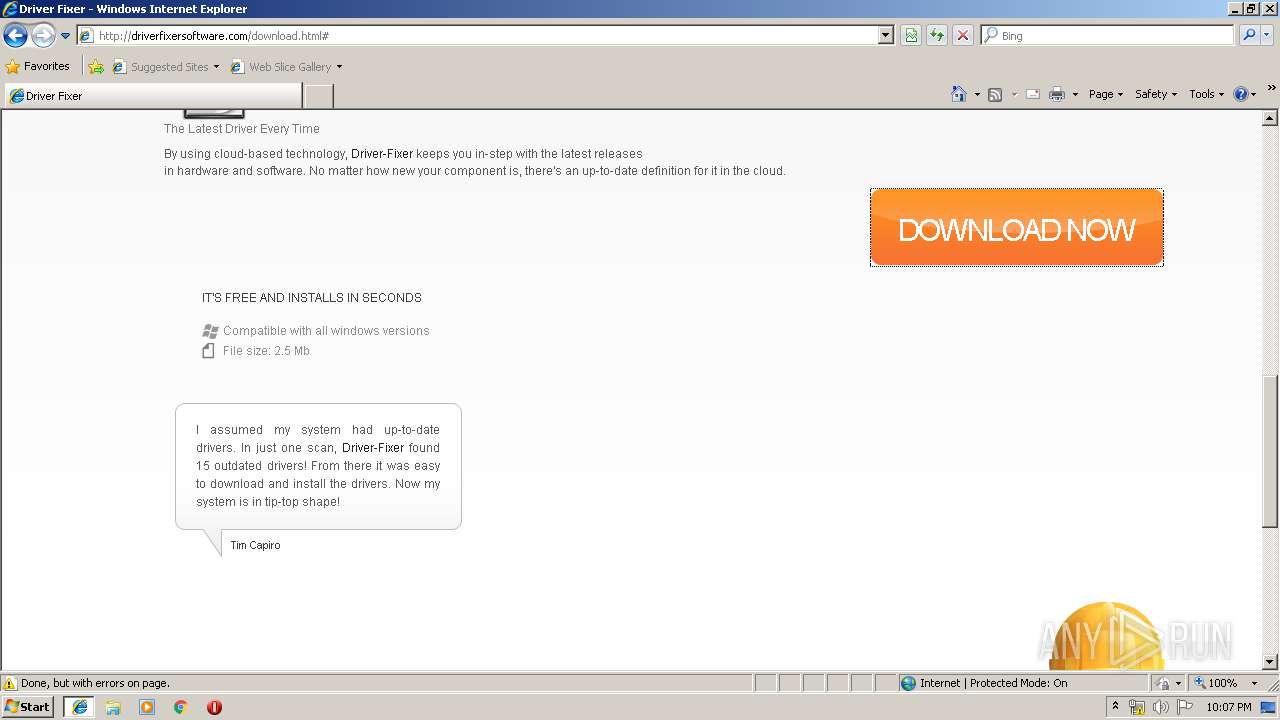Click 'Tim Capiro' testimonial name

coord(255,545)
